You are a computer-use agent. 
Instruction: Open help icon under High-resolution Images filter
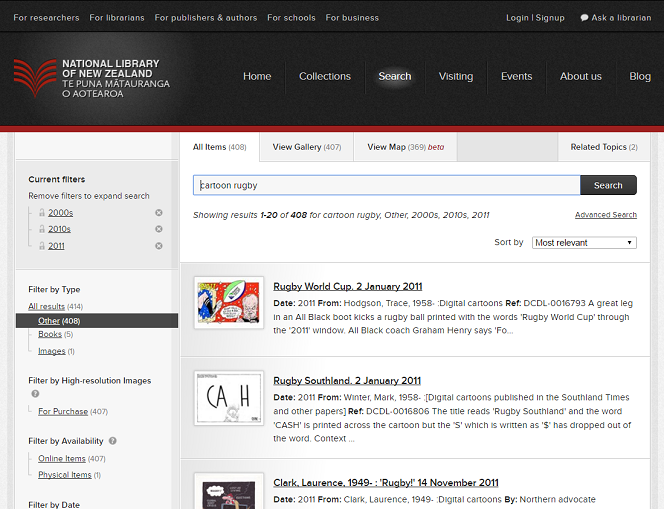click(x=35, y=394)
